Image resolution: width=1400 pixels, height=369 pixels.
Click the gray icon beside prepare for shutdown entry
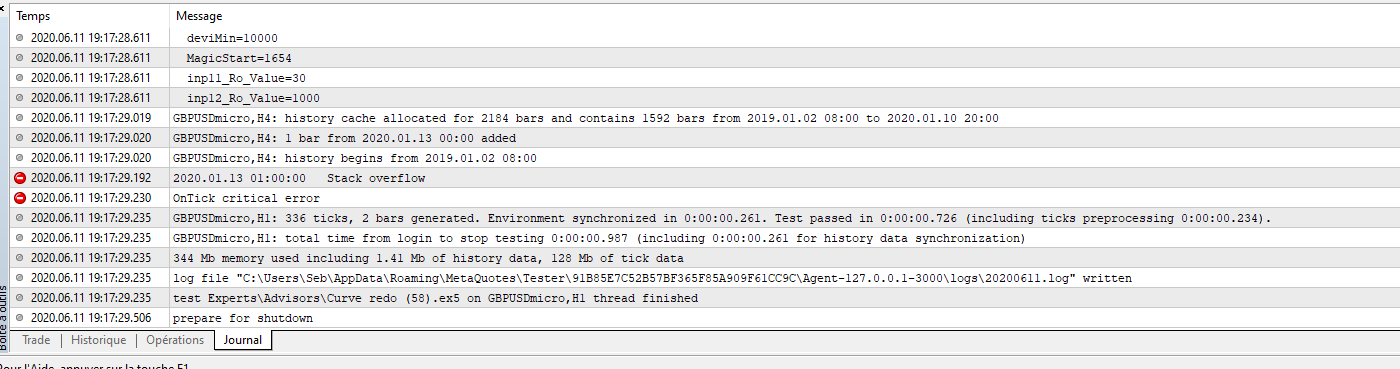20,318
